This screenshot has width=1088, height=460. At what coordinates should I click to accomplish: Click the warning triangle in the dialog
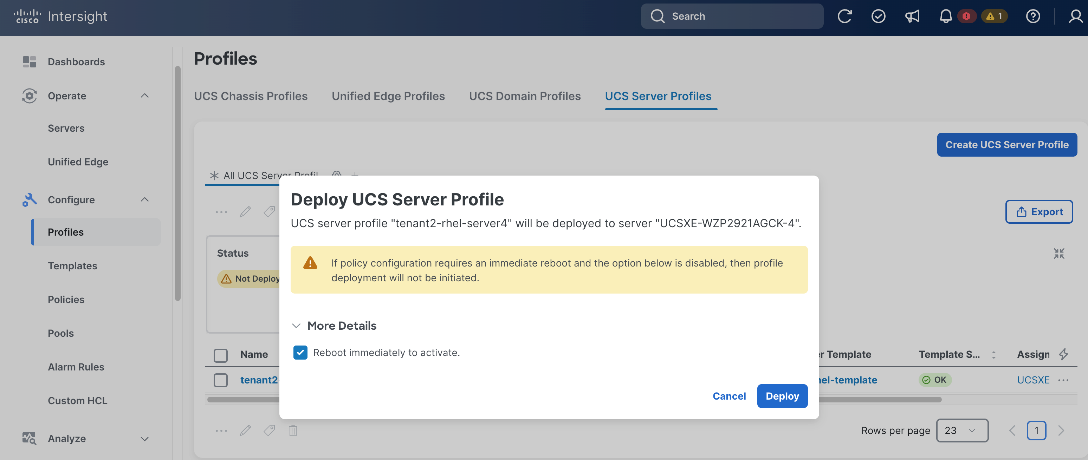[x=309, y=263]
